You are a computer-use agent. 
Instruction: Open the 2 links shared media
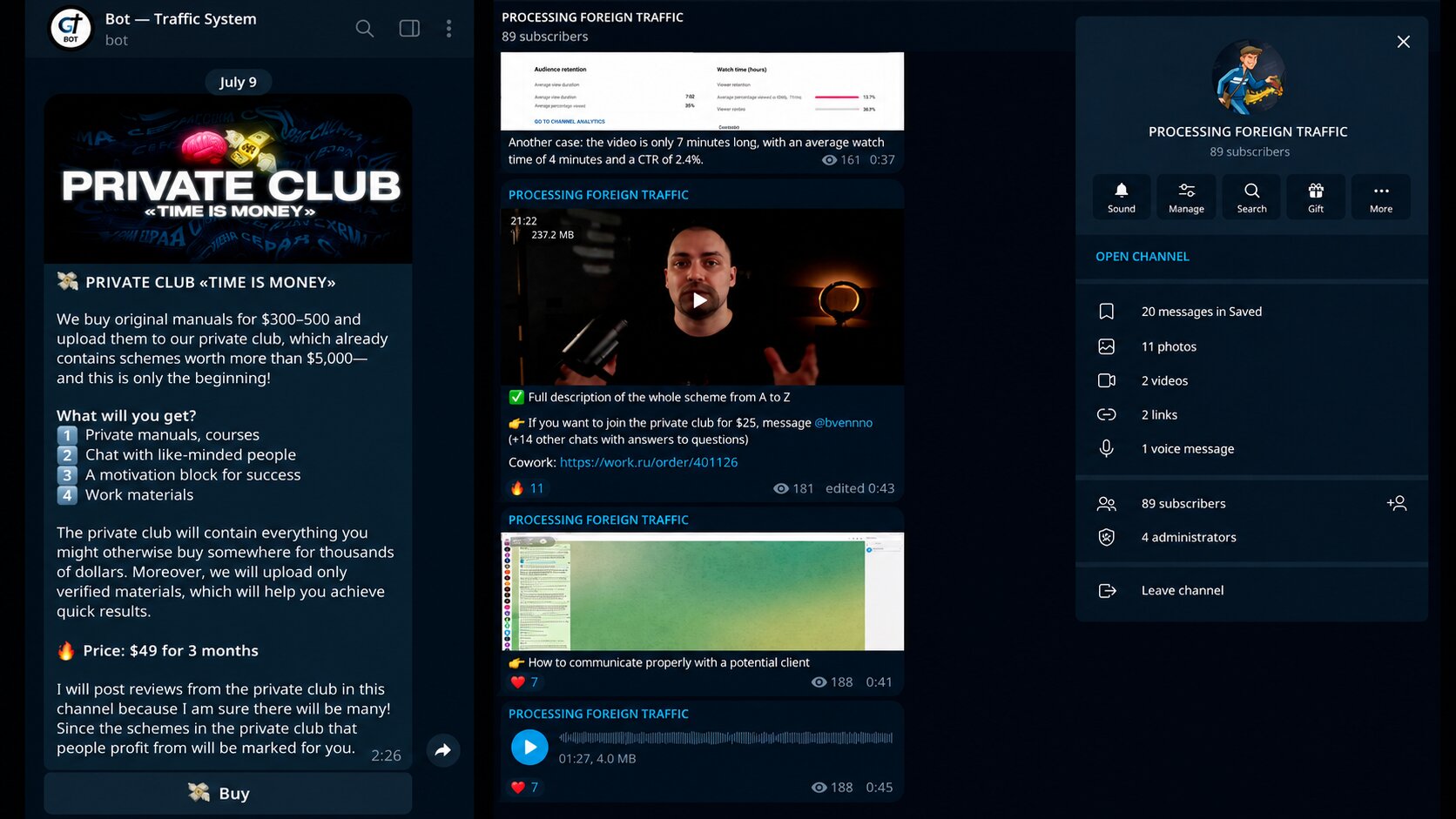(x=1251, y=414)
